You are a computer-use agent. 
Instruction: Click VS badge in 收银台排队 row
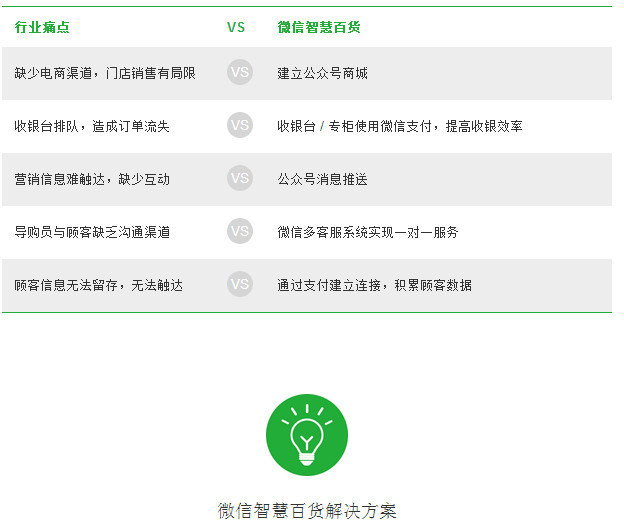point(240,125)
